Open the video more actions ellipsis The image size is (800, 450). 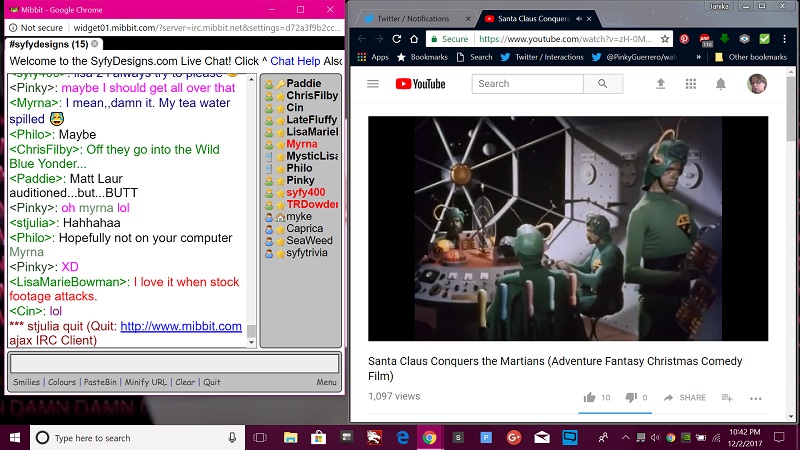pos(756,398)
